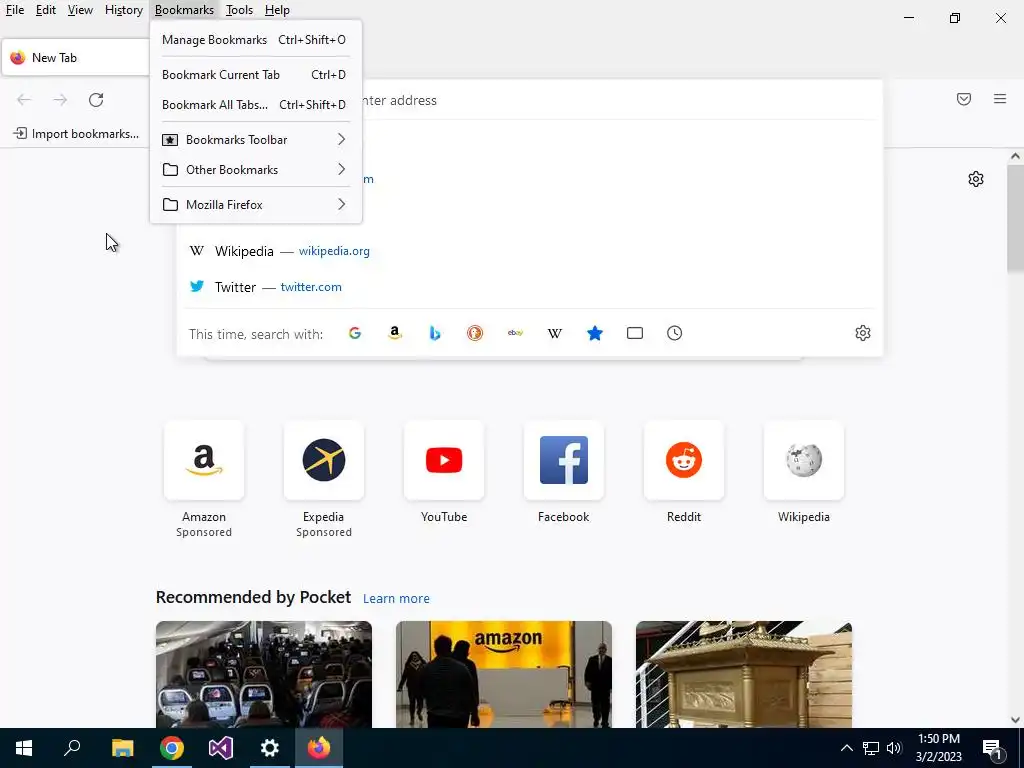Search with Google icon
The height and width of the screenshot is (768, 1024).
click(x=355, y=333)
